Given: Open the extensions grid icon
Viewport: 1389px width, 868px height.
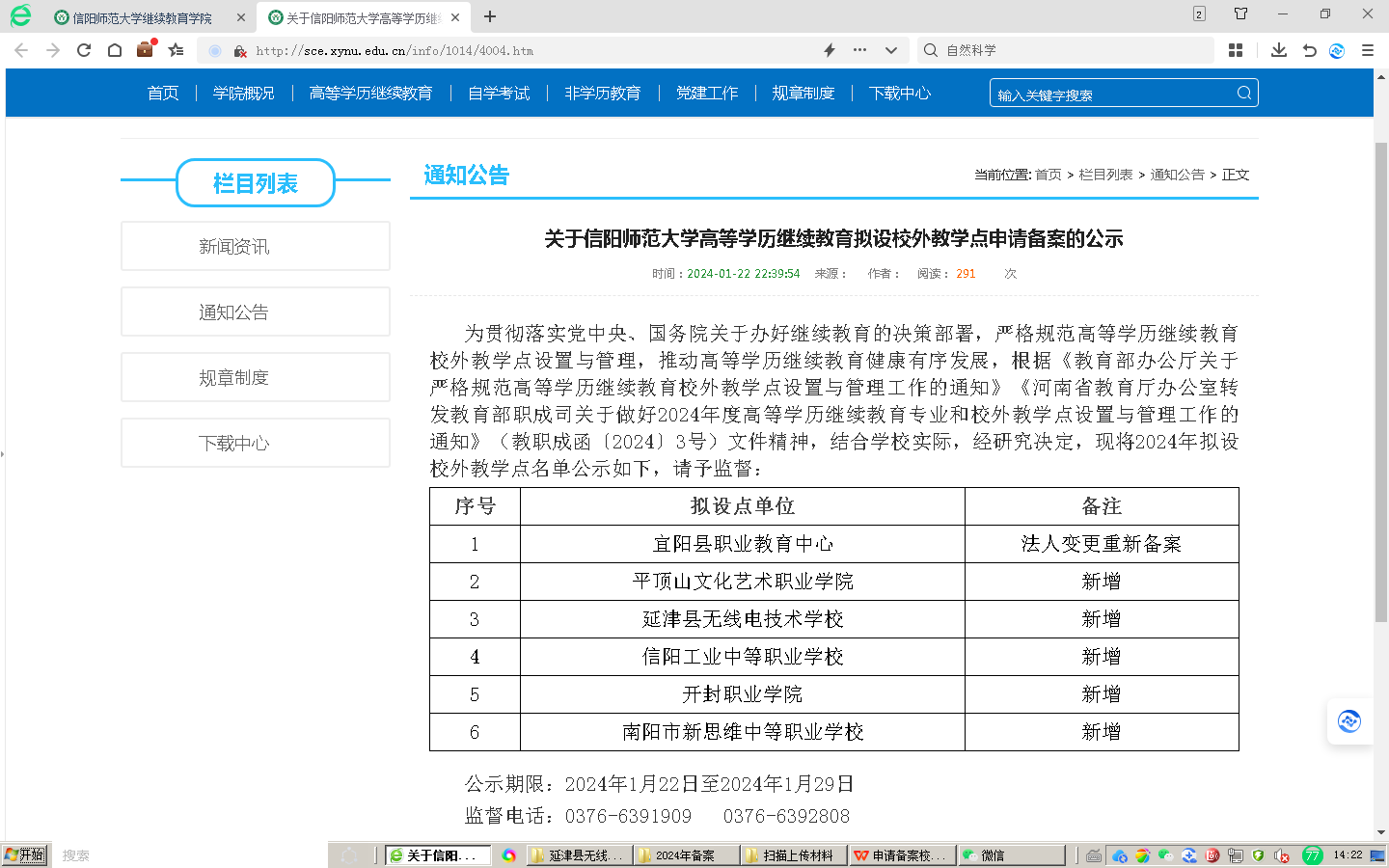Looking at the screenshot, I should coord(1236,50).
